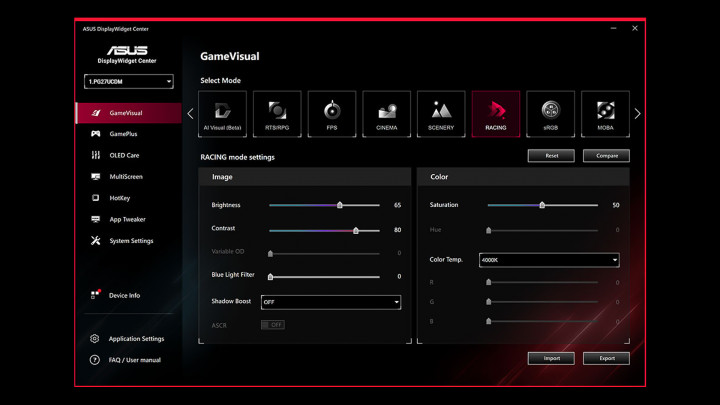720x405 pixels.
Task: Open the Color Temp. dropdown
Action: coord(549,260)
